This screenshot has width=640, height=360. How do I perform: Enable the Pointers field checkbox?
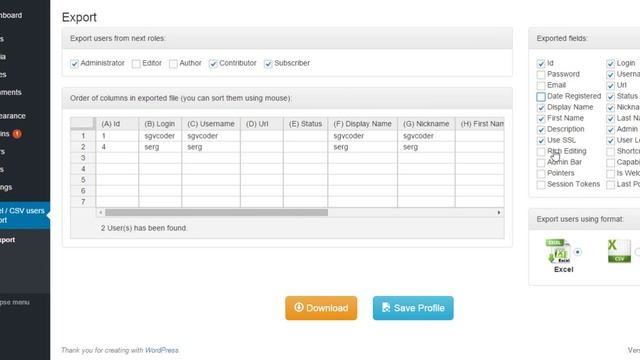coord(541,174)
